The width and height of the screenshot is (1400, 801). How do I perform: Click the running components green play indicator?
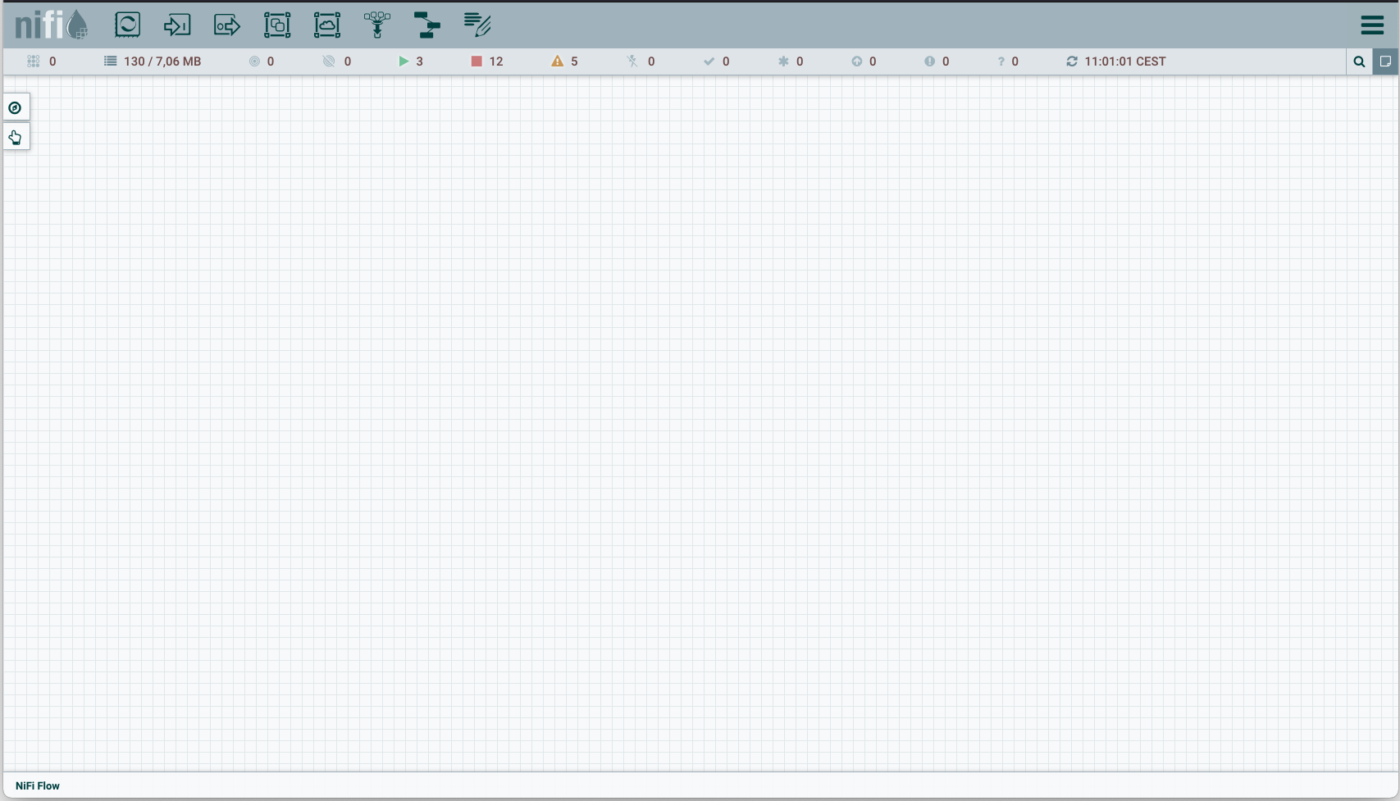404,62
